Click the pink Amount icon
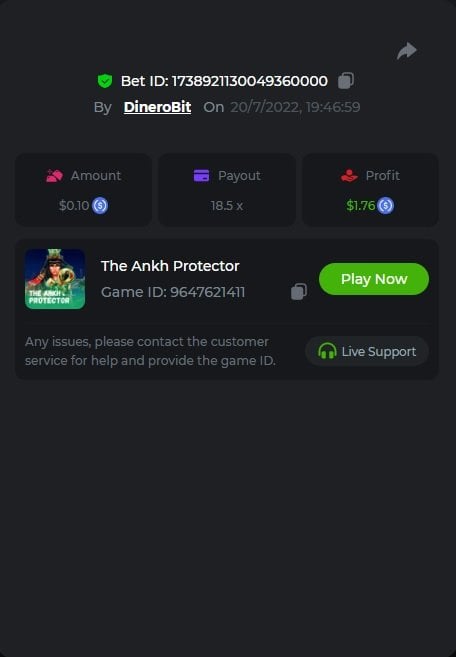456x657 pixels. [x=54, y=176]
